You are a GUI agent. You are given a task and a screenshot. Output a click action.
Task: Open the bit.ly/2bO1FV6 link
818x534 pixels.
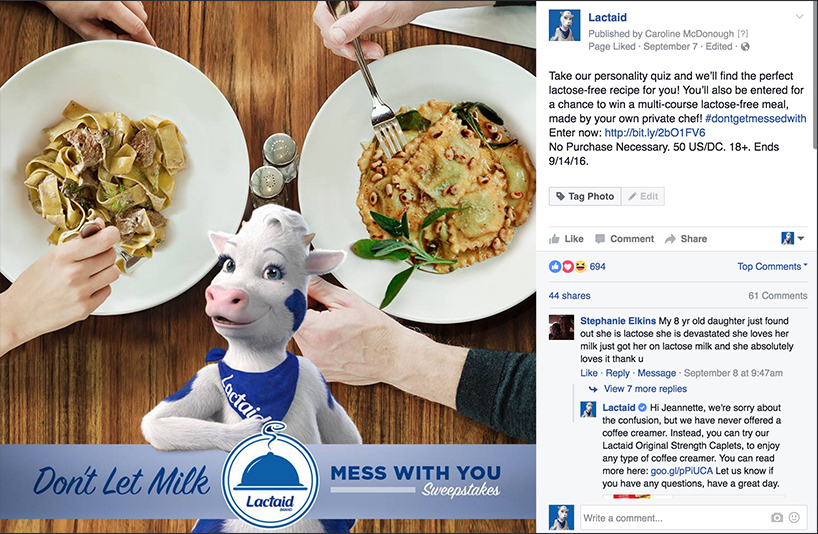(655, 132)
